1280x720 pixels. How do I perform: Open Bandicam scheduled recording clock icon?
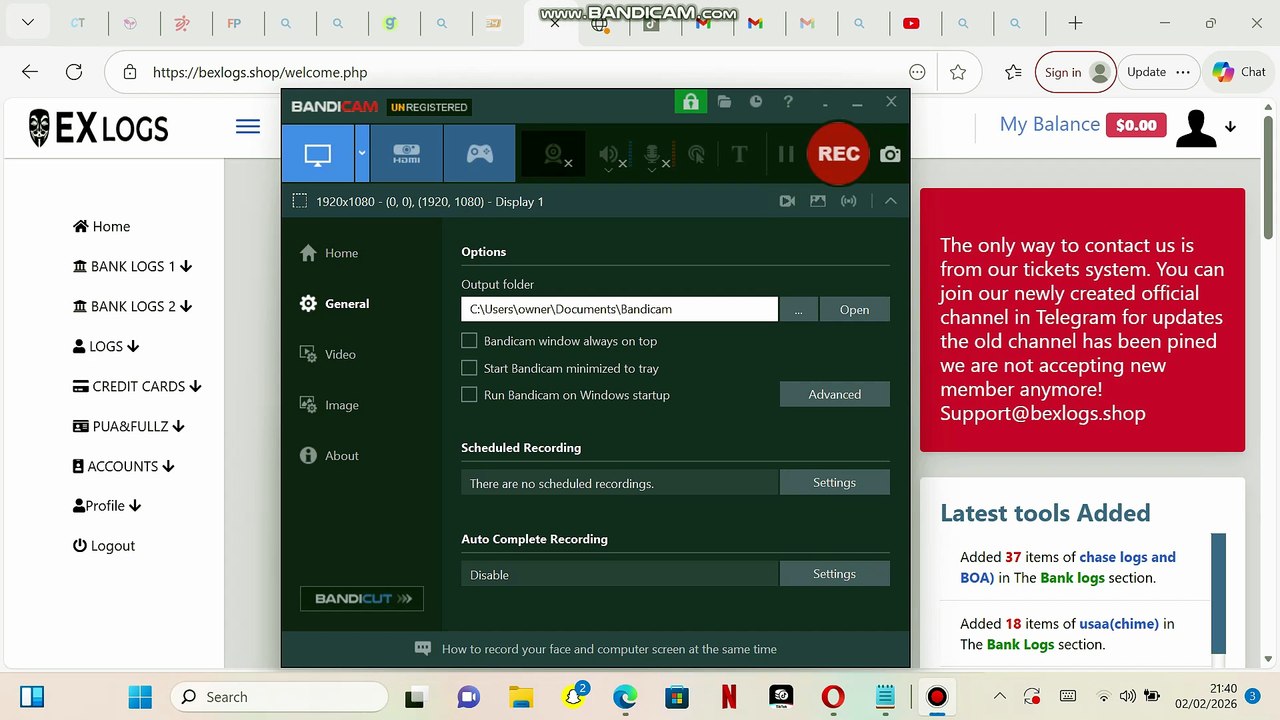pyautogui.click(x=756, y=102)
